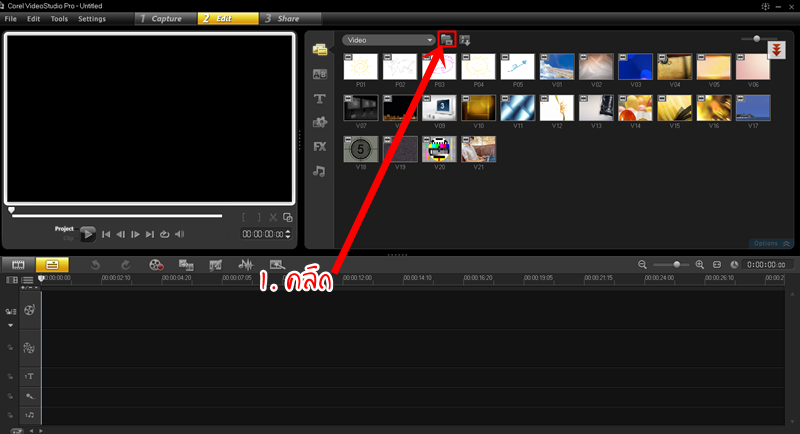Open System Volume control
Viewport: 800px width, 434px height.
(180, 234)
